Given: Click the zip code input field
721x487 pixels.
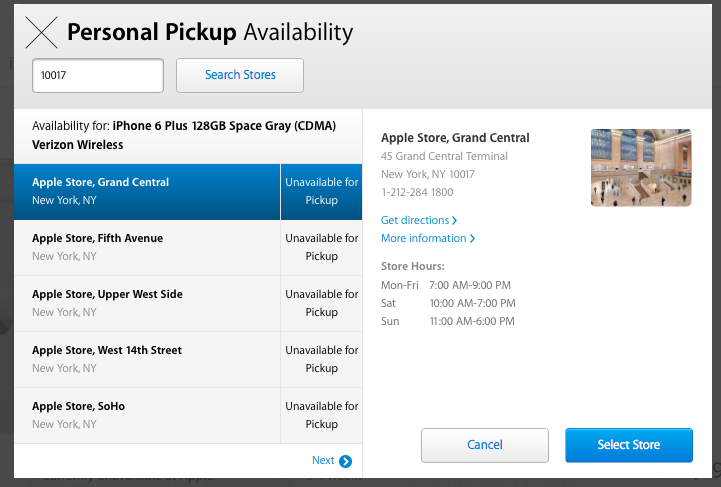Looking at the screenshot, I should point(98,75).
